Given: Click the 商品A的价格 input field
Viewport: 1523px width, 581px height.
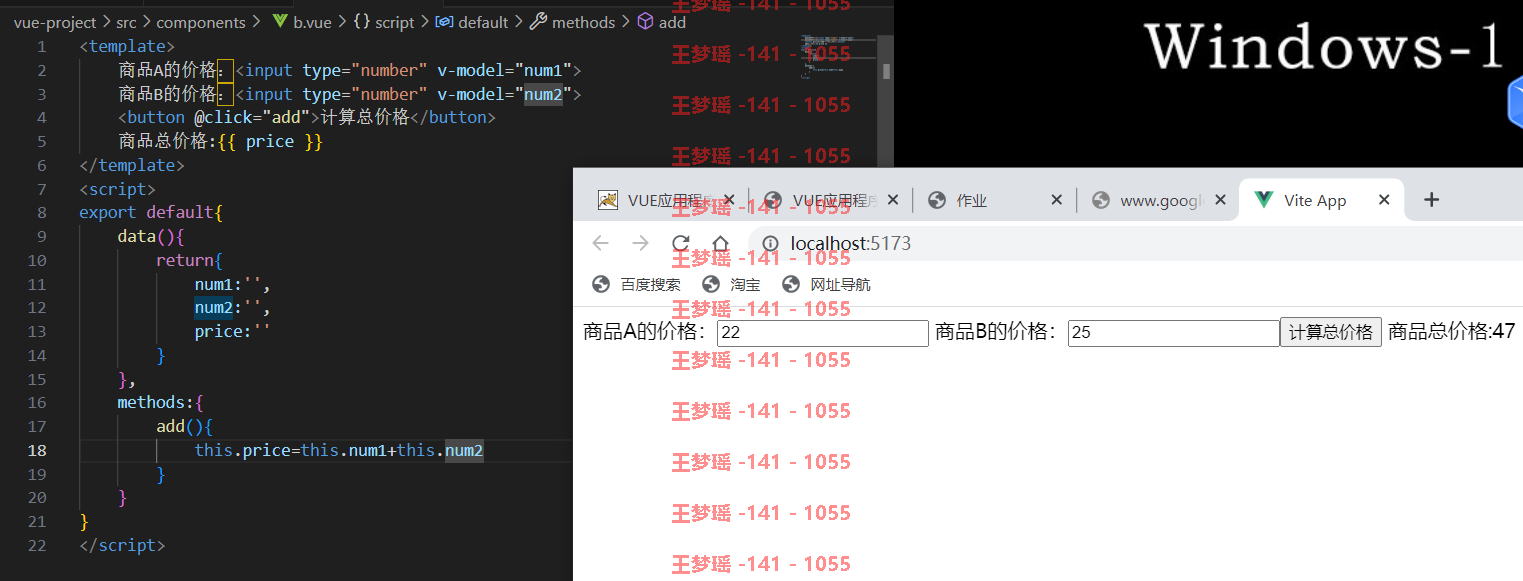Looking at the screenshot, I should [x=823, y=333].
